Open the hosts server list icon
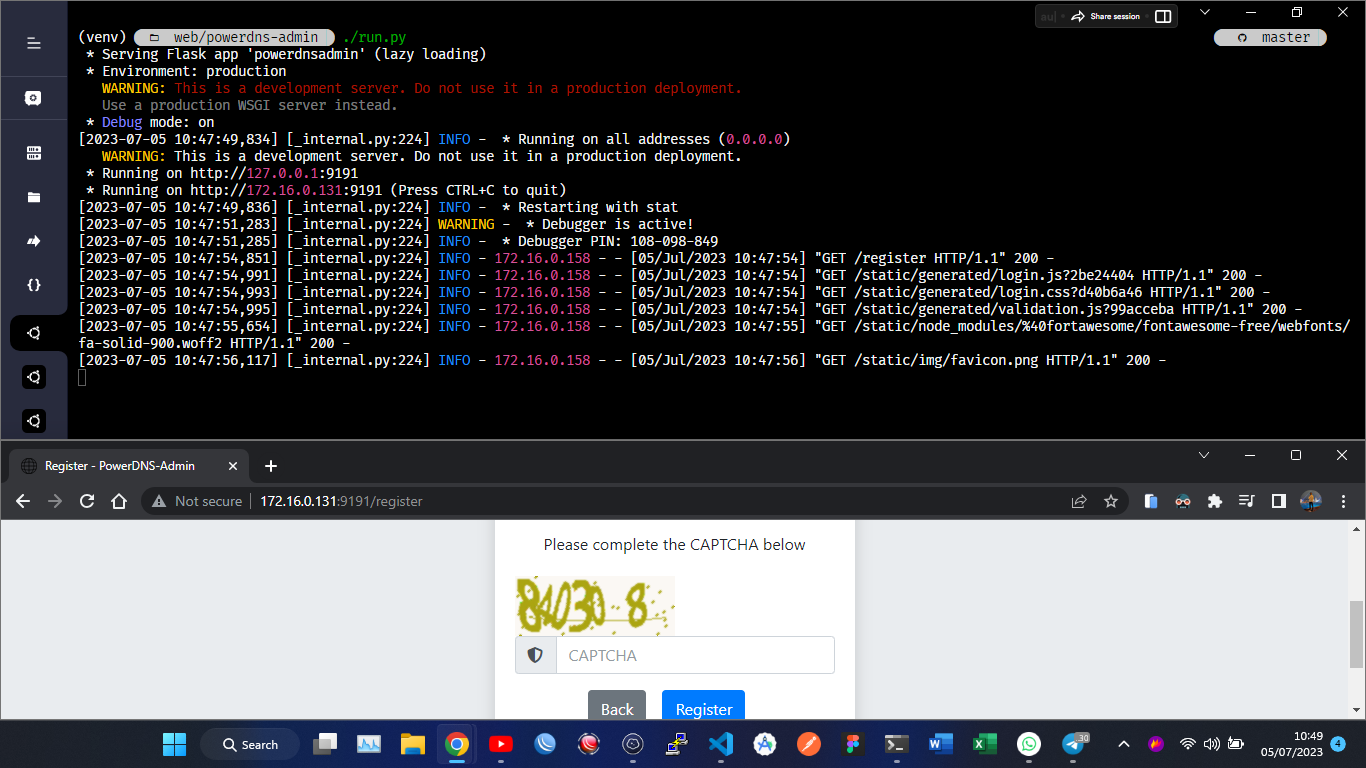Viewport: 1366px width, 768px height. [33, 153]
